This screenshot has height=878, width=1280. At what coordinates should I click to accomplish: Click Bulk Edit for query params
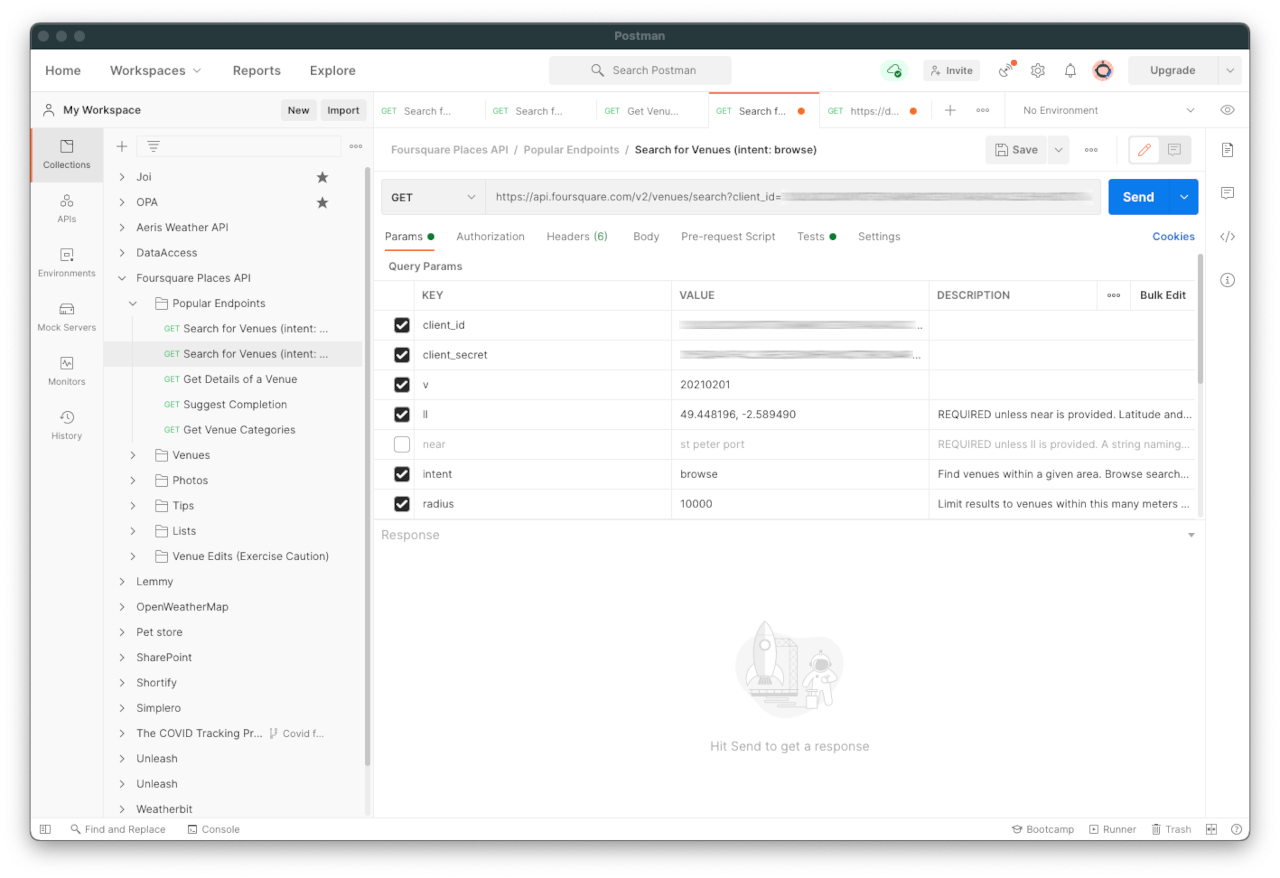click(x=1163, y=295)
